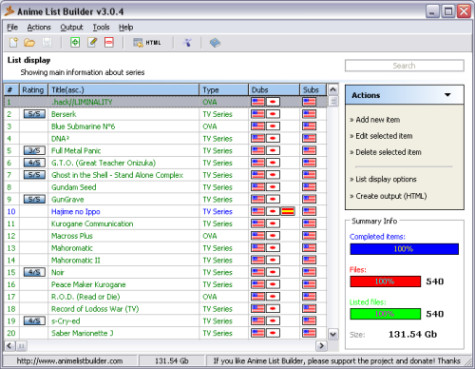Select the Kurogane Communication title

92,224
